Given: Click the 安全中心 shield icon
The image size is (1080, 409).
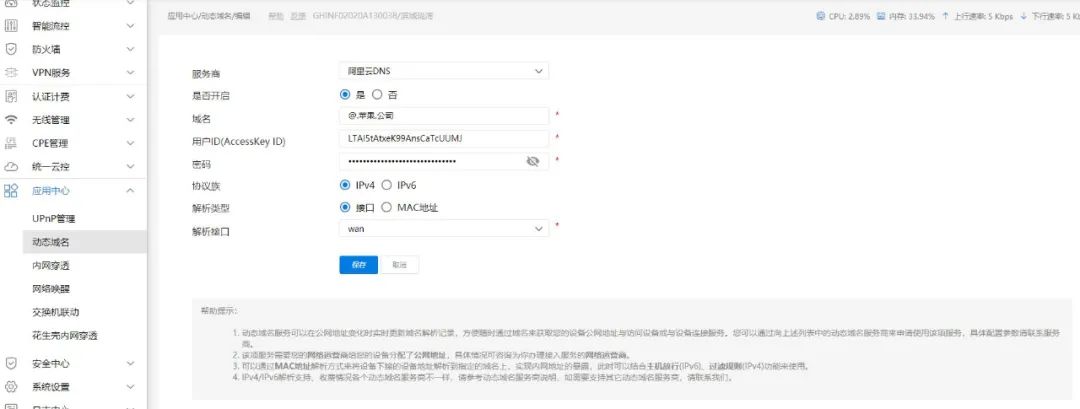Looking at the screenshot, I should pyautogui.click(x=11, y=363).
